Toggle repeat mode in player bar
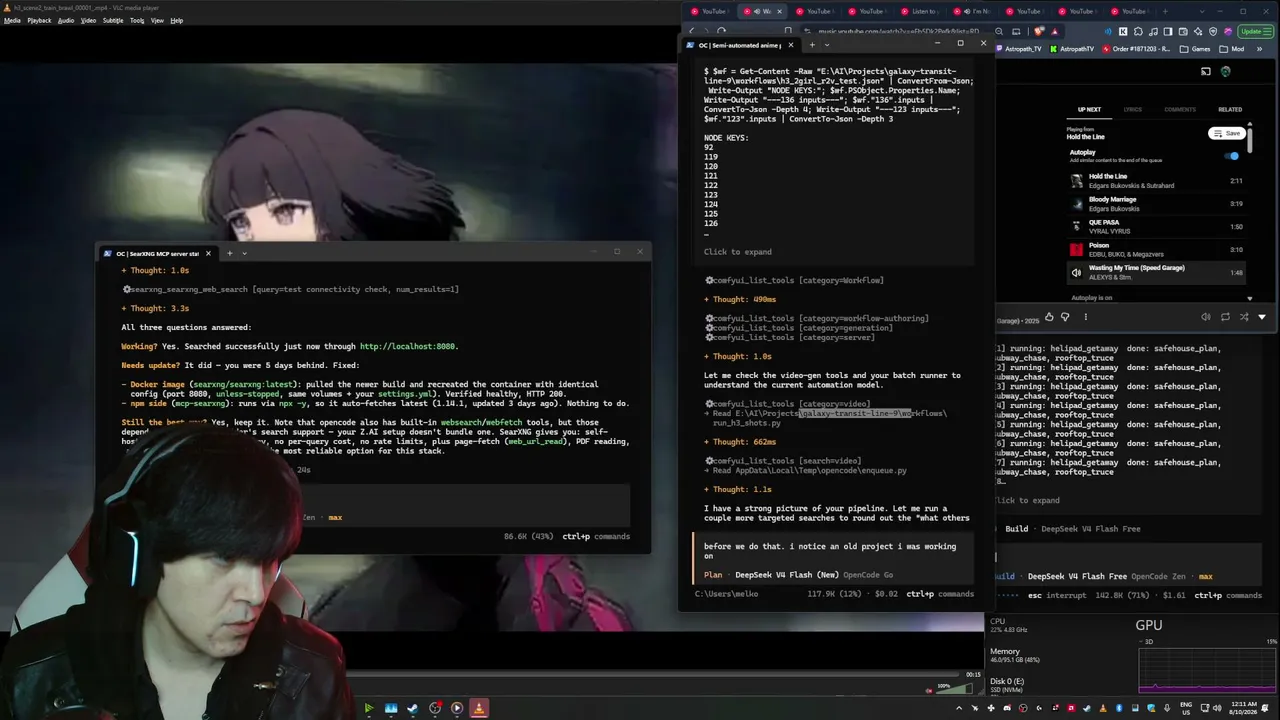Viewport: 1280px width, 720px height. [1225, 317]
